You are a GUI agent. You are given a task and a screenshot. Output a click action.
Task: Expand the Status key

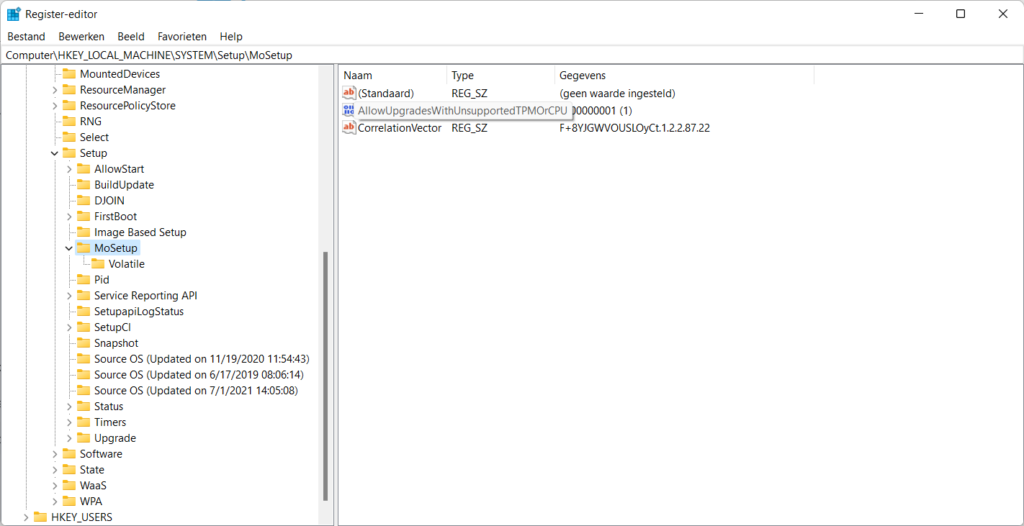(69, 406)
